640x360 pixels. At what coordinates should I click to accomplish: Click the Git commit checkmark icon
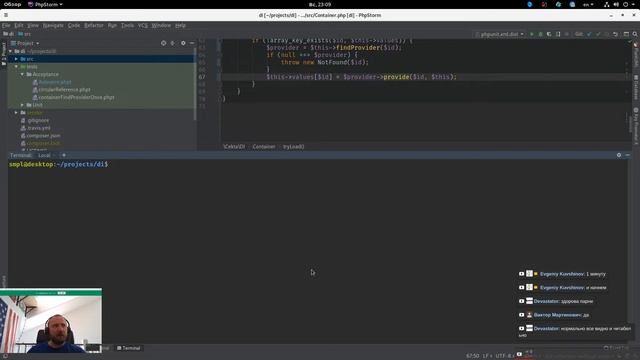(598, 34)
